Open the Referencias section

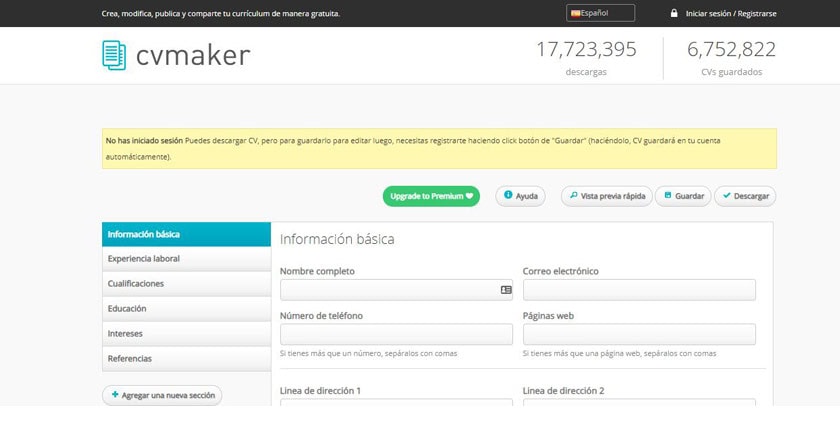point(186,359)
